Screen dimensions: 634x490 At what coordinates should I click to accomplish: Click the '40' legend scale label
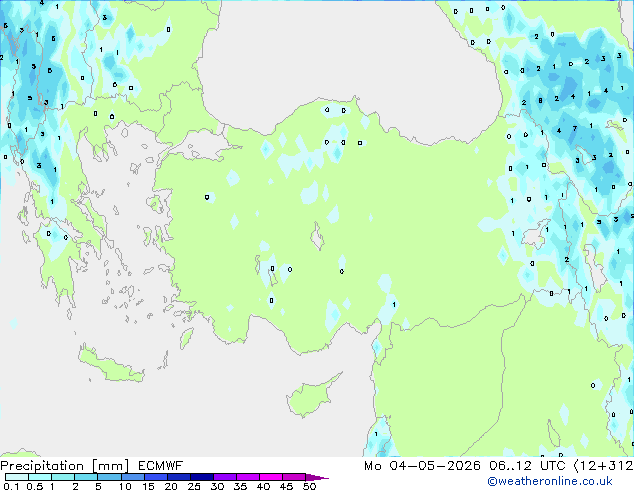[264, 486]
